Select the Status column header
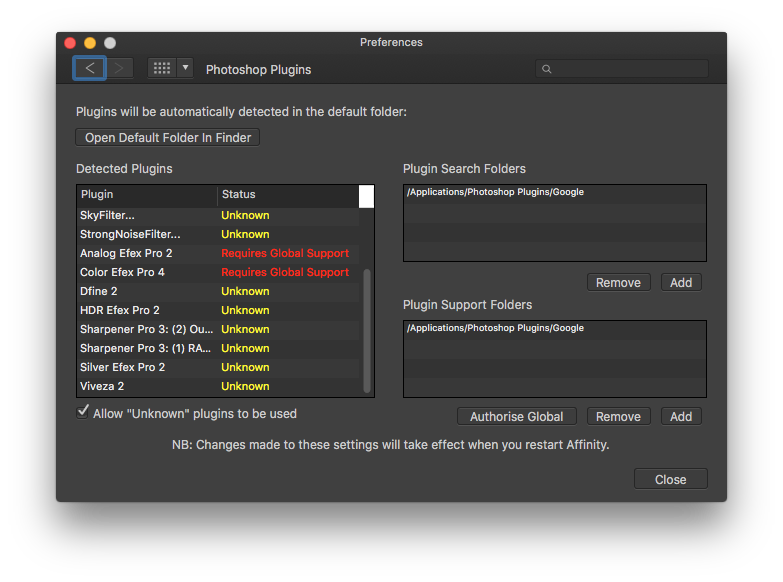This screenshot has width=783, height=582. 288,195
